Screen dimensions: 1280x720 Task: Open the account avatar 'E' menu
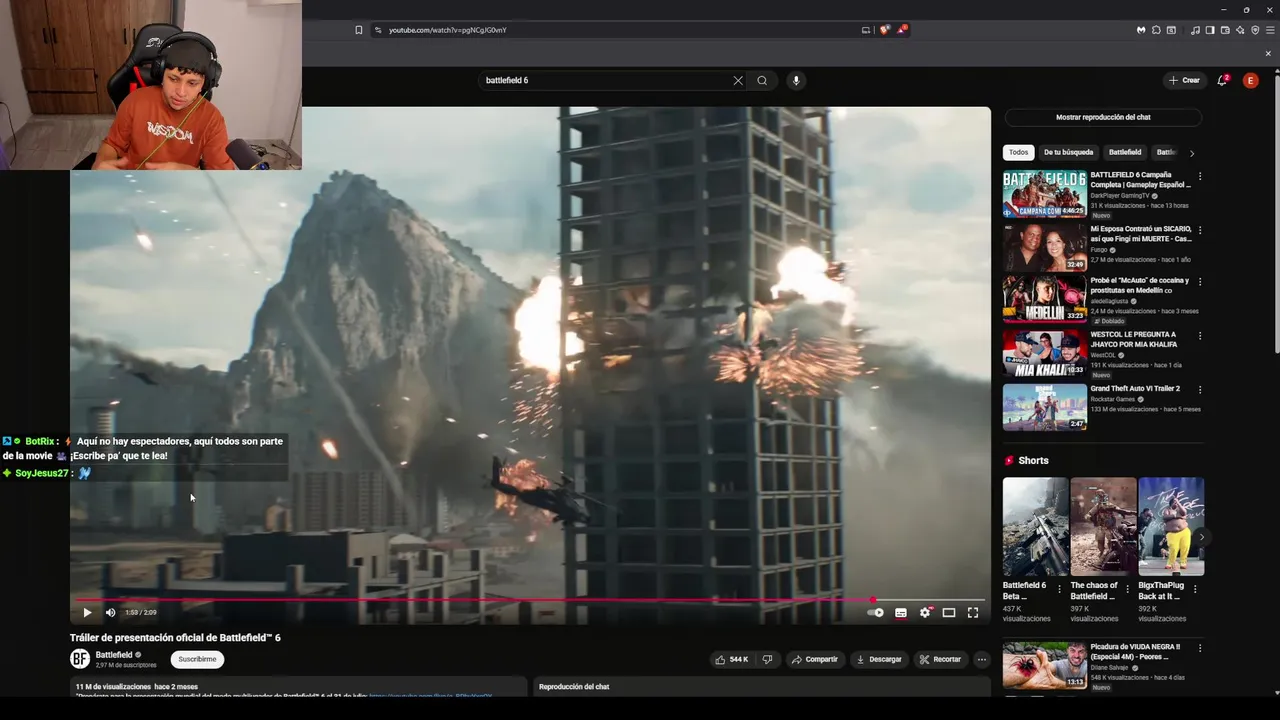pyautogui.click(x=1250, y=80)
